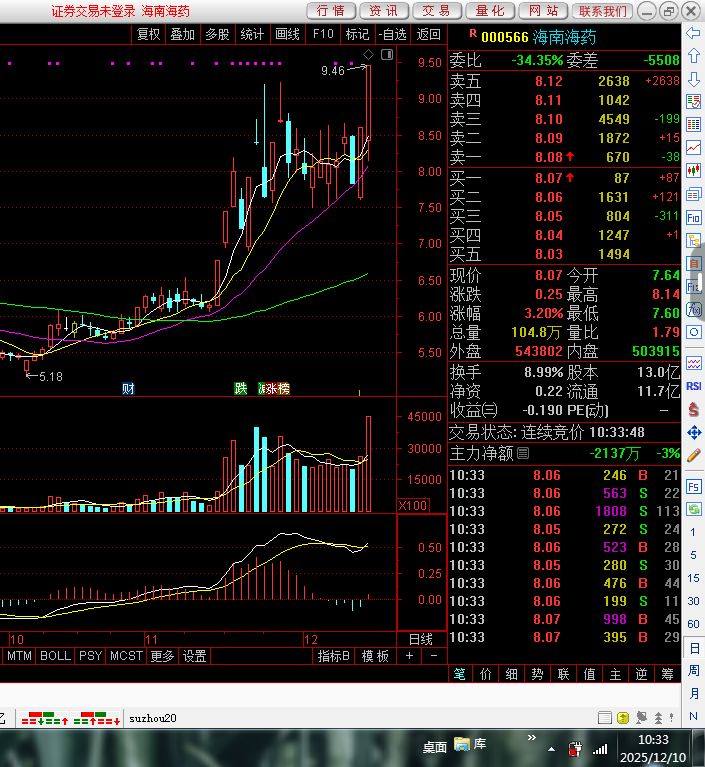This screenshot has height=767, width=705.
Task: Open the 库 library folder on the taskbar
Action: [470, 744]
